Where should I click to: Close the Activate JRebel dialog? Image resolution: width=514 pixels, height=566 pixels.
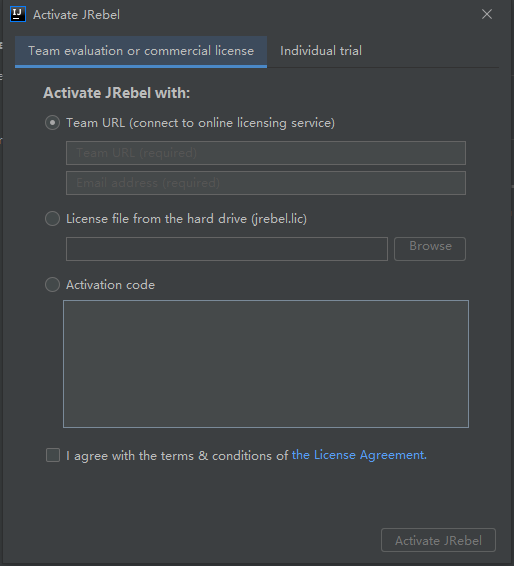click(487, 14)
